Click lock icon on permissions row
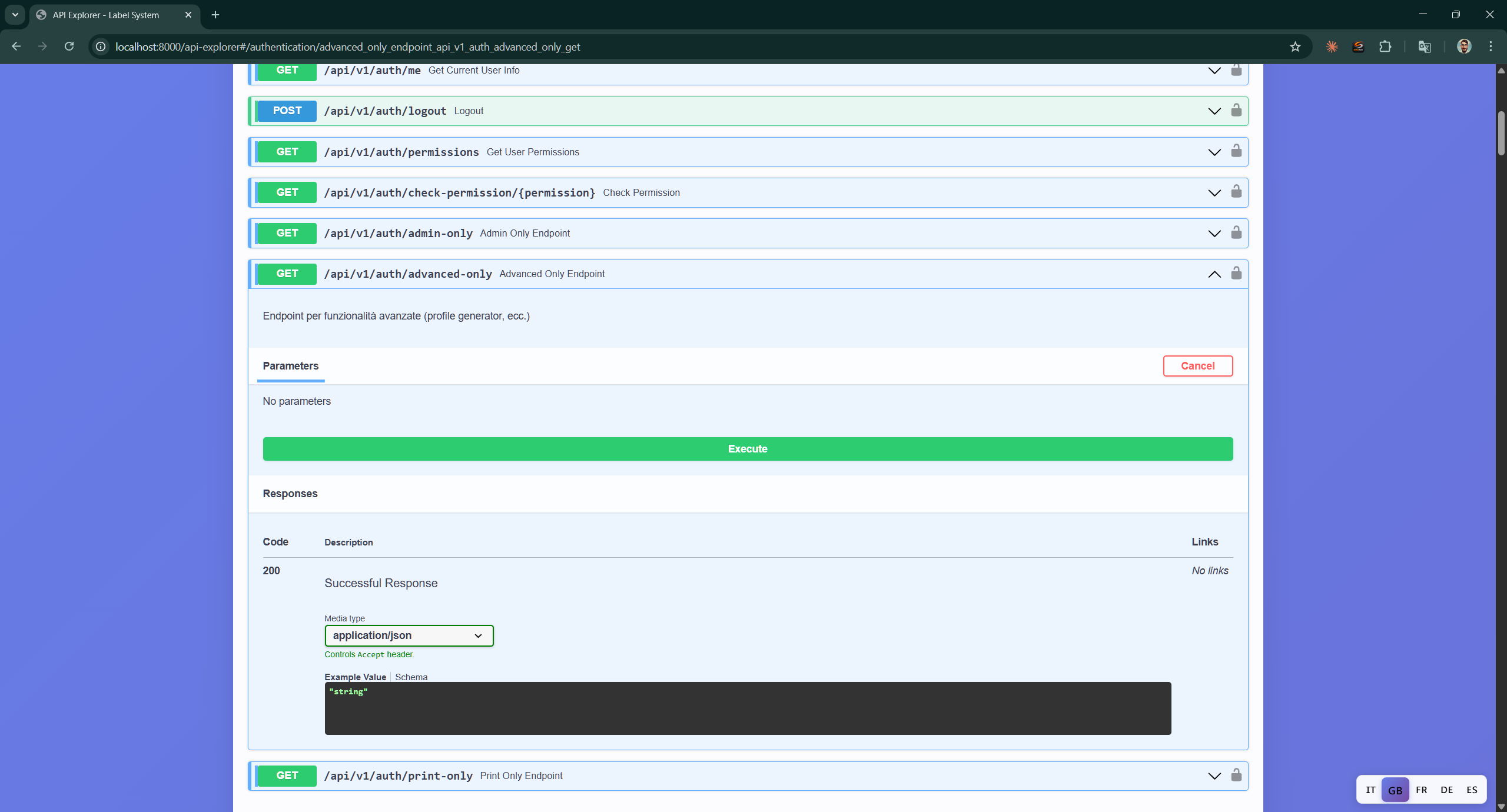Image resolution: width=1507 pixels, height=812 pixels. [1236, 151]
